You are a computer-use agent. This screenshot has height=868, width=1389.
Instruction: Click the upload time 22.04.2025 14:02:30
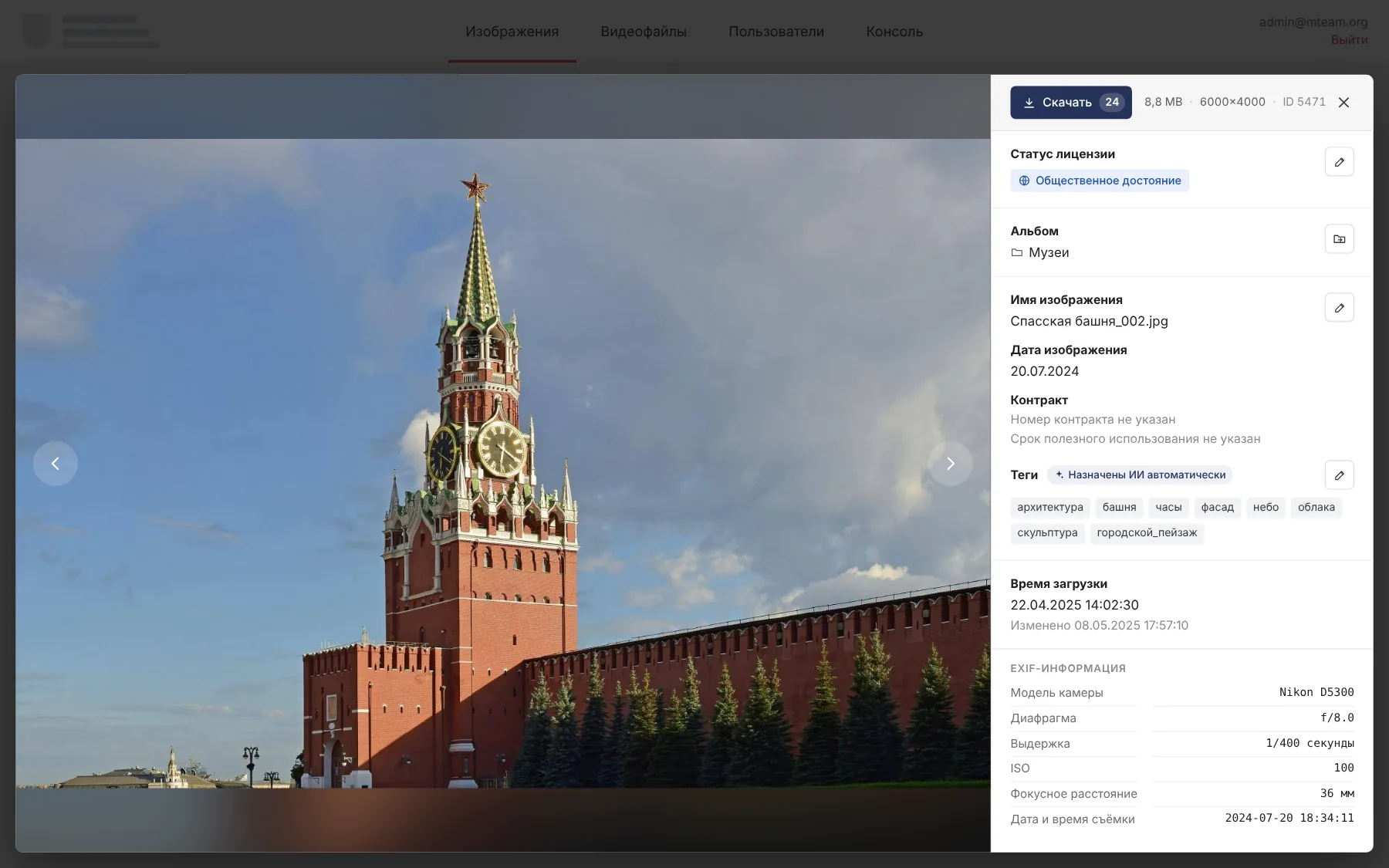(1074, 606)
